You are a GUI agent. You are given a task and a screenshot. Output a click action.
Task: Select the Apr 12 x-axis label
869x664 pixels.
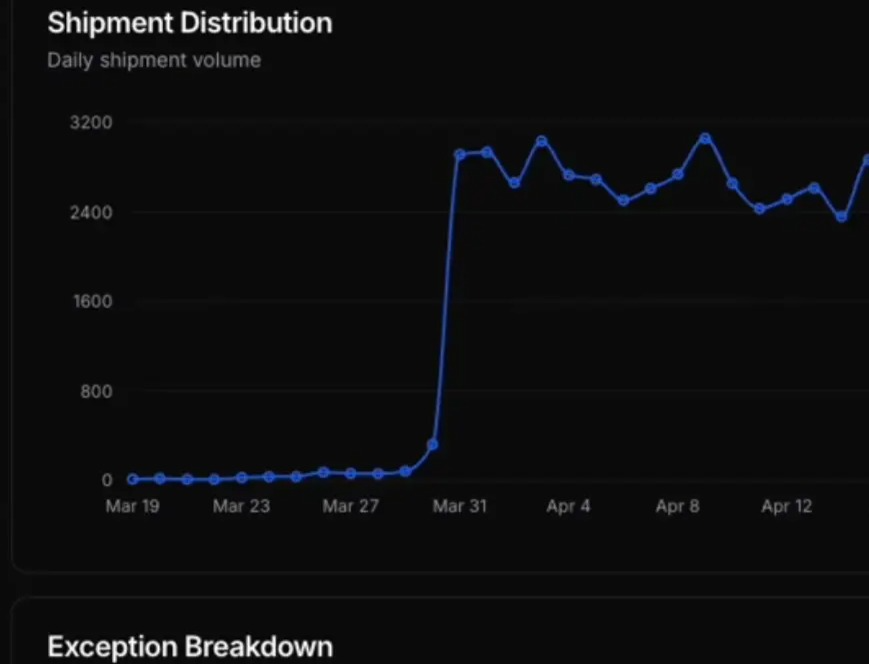pos(786,506)
